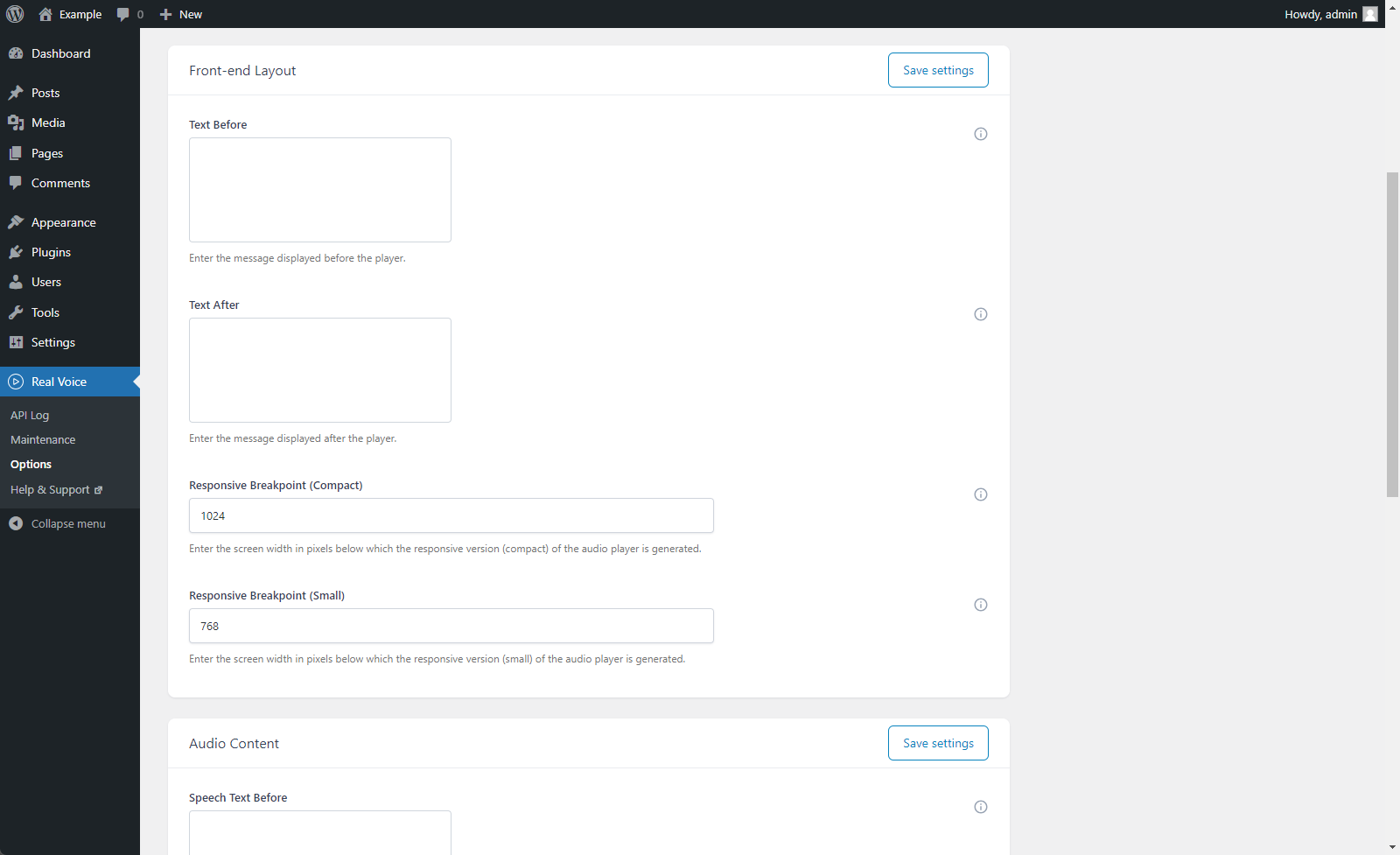1400x855 pixels.
Task: Click external link icon beside Help & Support
Action: [98, 490]
